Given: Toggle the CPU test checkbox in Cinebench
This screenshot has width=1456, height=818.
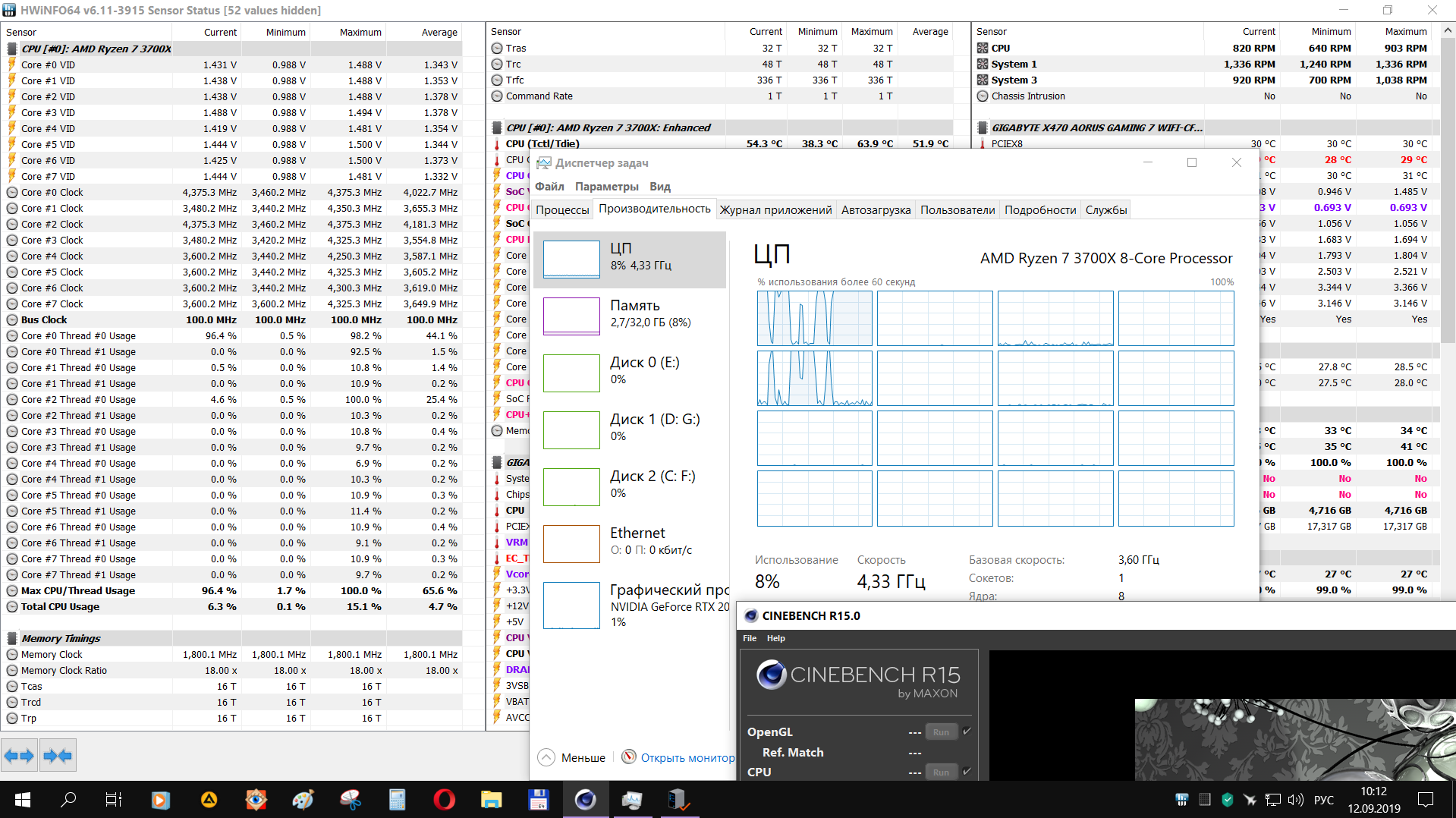Looking at the screenshot, I should pos(967,772).
